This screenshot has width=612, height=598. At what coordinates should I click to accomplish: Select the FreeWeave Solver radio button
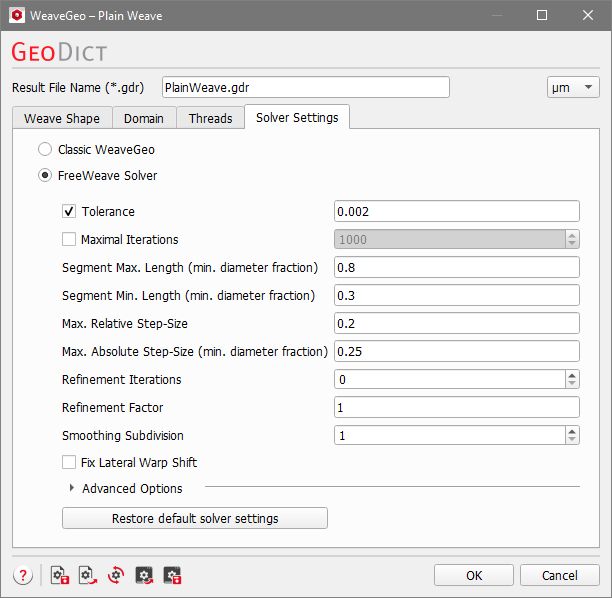pyautogui.click(x=45, y=175)
